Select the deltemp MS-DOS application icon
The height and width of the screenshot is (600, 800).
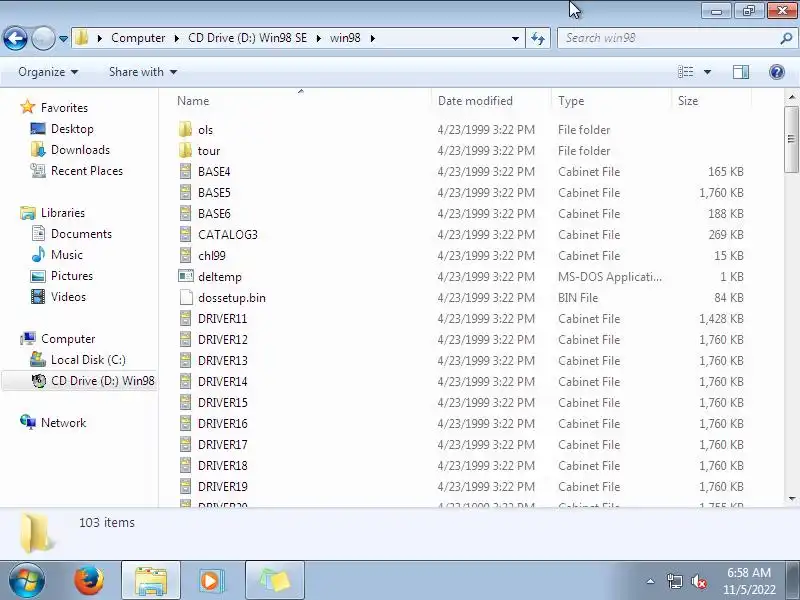[186, 276]
